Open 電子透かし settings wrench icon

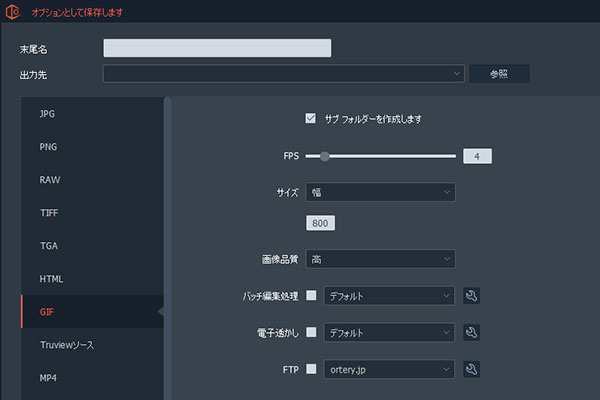473,332
